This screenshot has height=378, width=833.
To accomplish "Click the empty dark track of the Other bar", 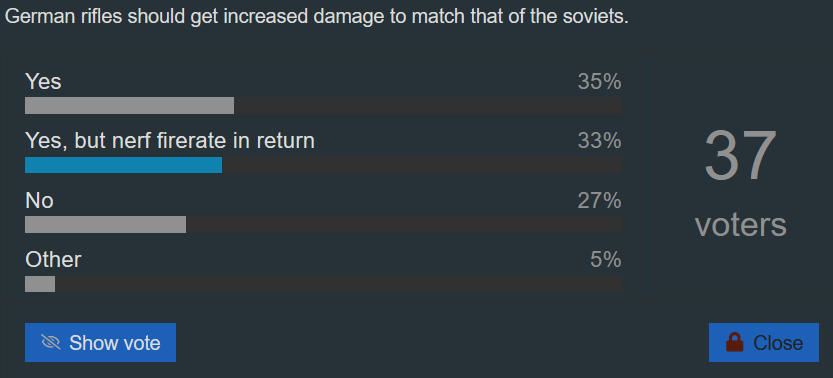I will 338,284.
